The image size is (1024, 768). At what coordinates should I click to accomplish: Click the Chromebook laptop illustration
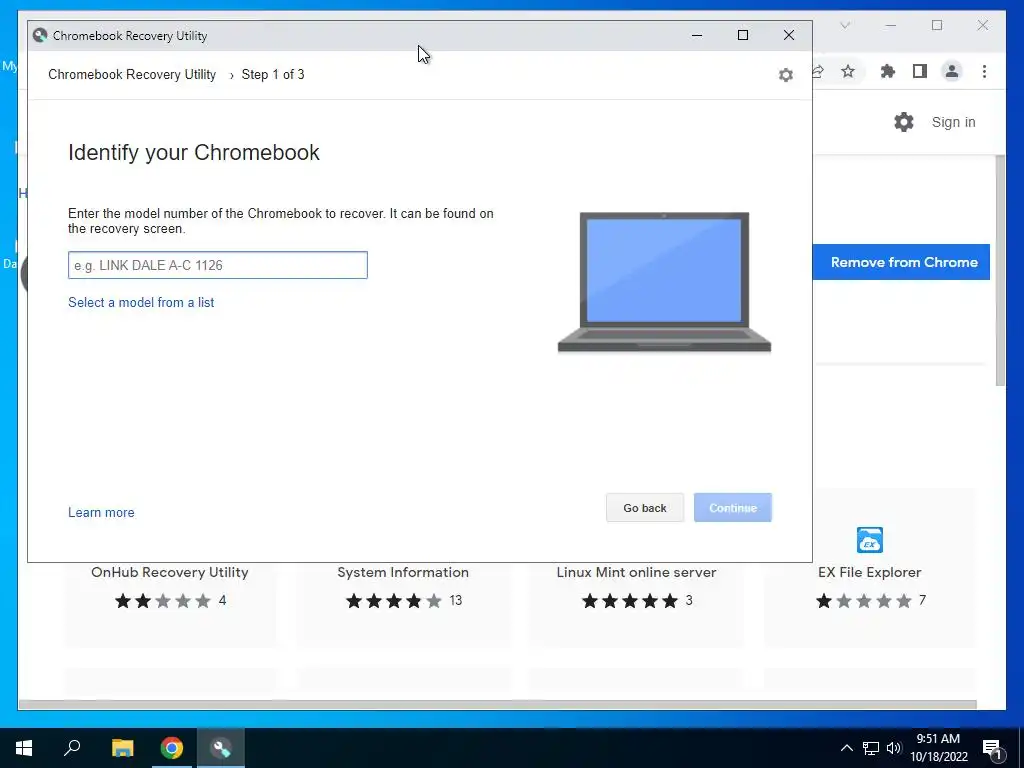coord(664,282)
